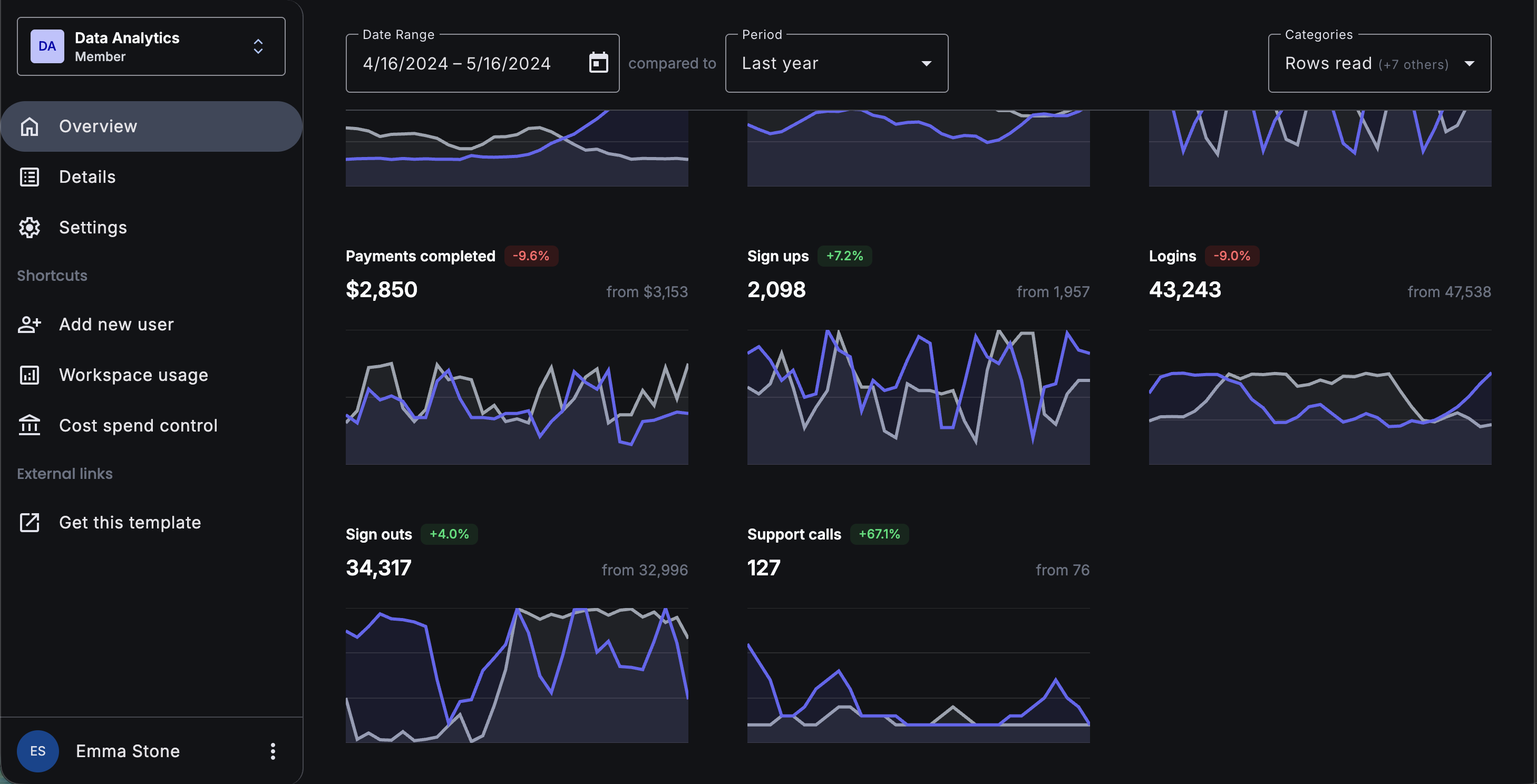
Task: Click the Overview home icon
Action: pos(29,126)
